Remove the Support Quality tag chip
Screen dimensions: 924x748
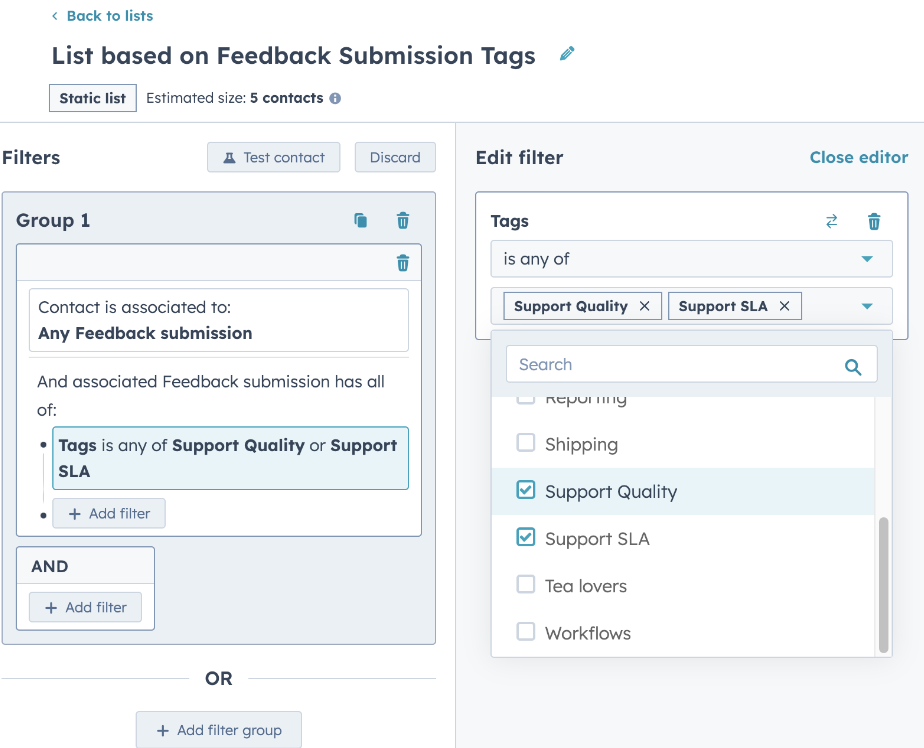point(644,306)
